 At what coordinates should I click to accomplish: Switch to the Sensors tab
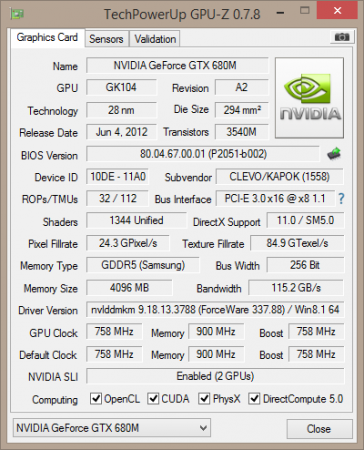coord(106,39)
